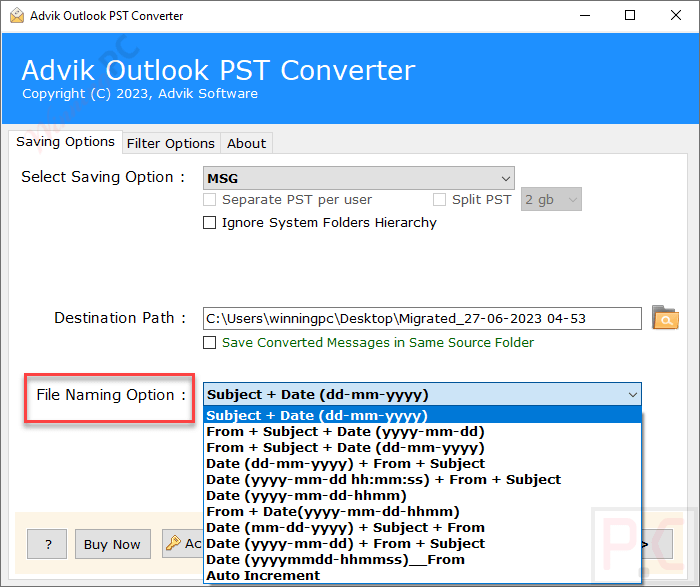
Task: Close the Advik Outlook PST Converter window
Action: coord(675,16)
